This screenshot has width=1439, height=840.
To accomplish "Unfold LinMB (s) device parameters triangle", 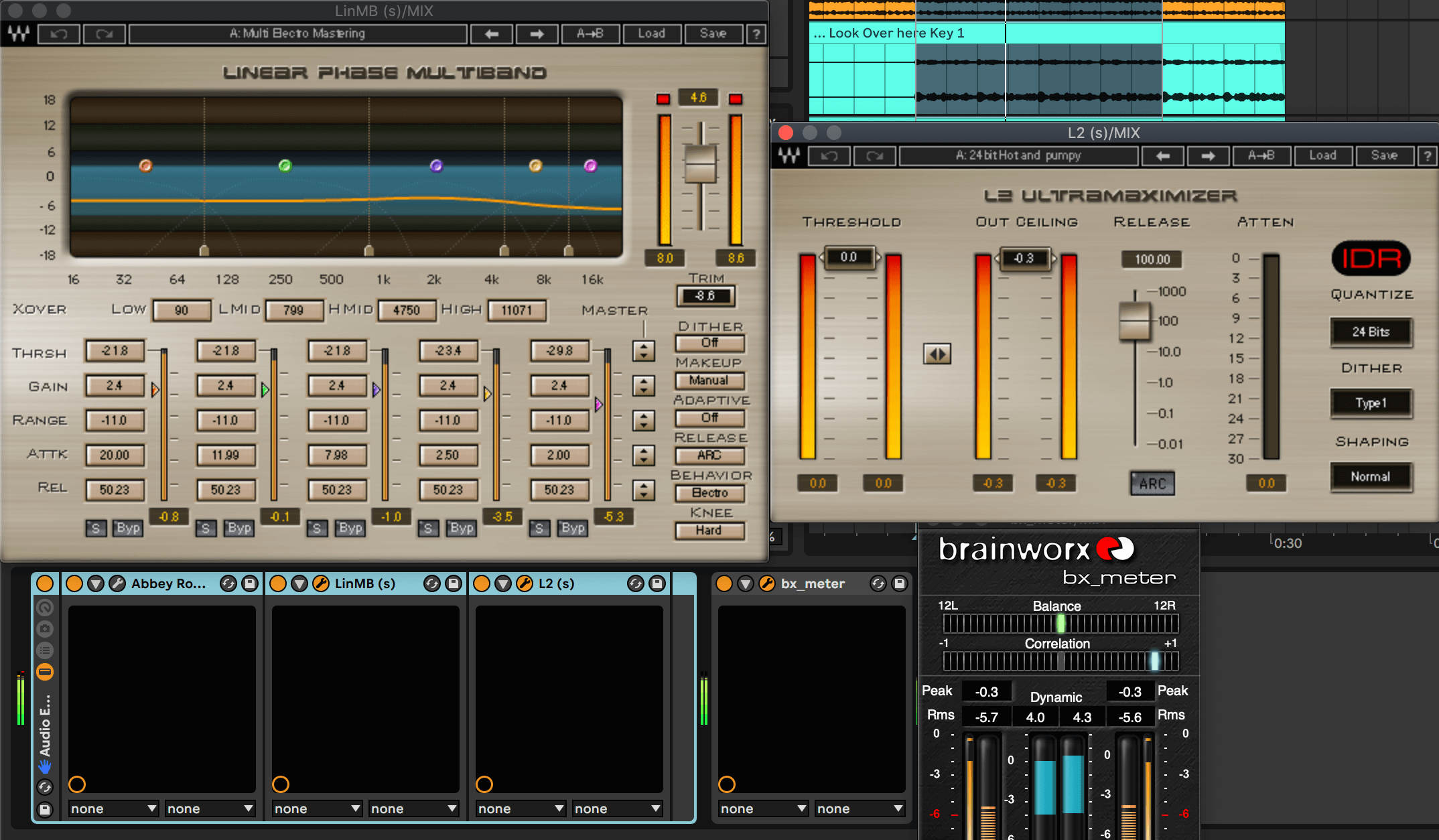I will [299, 583].
